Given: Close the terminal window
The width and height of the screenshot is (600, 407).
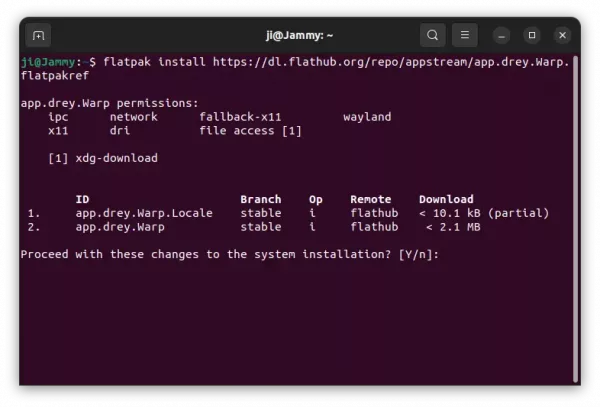Looking at the screenshot, I should [x=562, y=35].
